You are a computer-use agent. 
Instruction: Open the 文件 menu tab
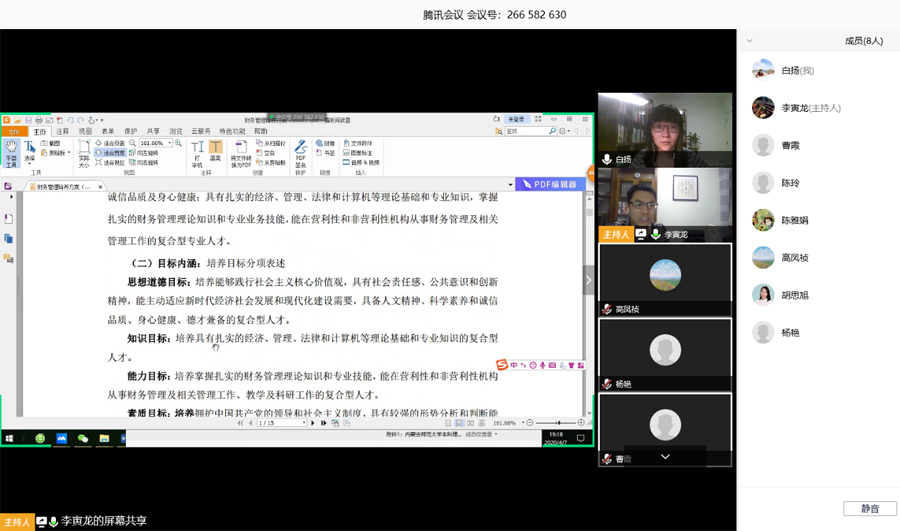click(13, 131)
